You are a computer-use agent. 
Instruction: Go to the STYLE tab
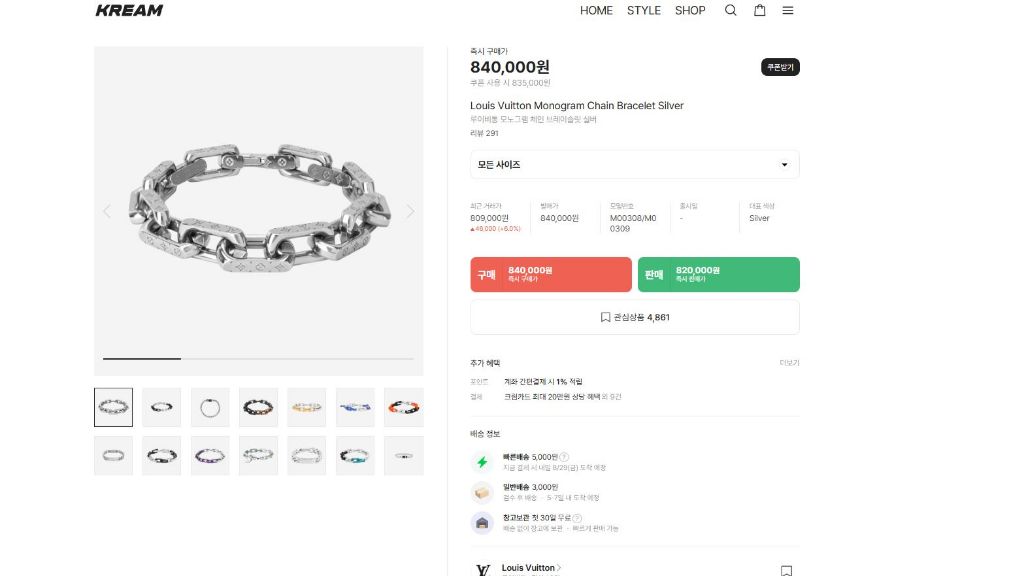(644, 10)
